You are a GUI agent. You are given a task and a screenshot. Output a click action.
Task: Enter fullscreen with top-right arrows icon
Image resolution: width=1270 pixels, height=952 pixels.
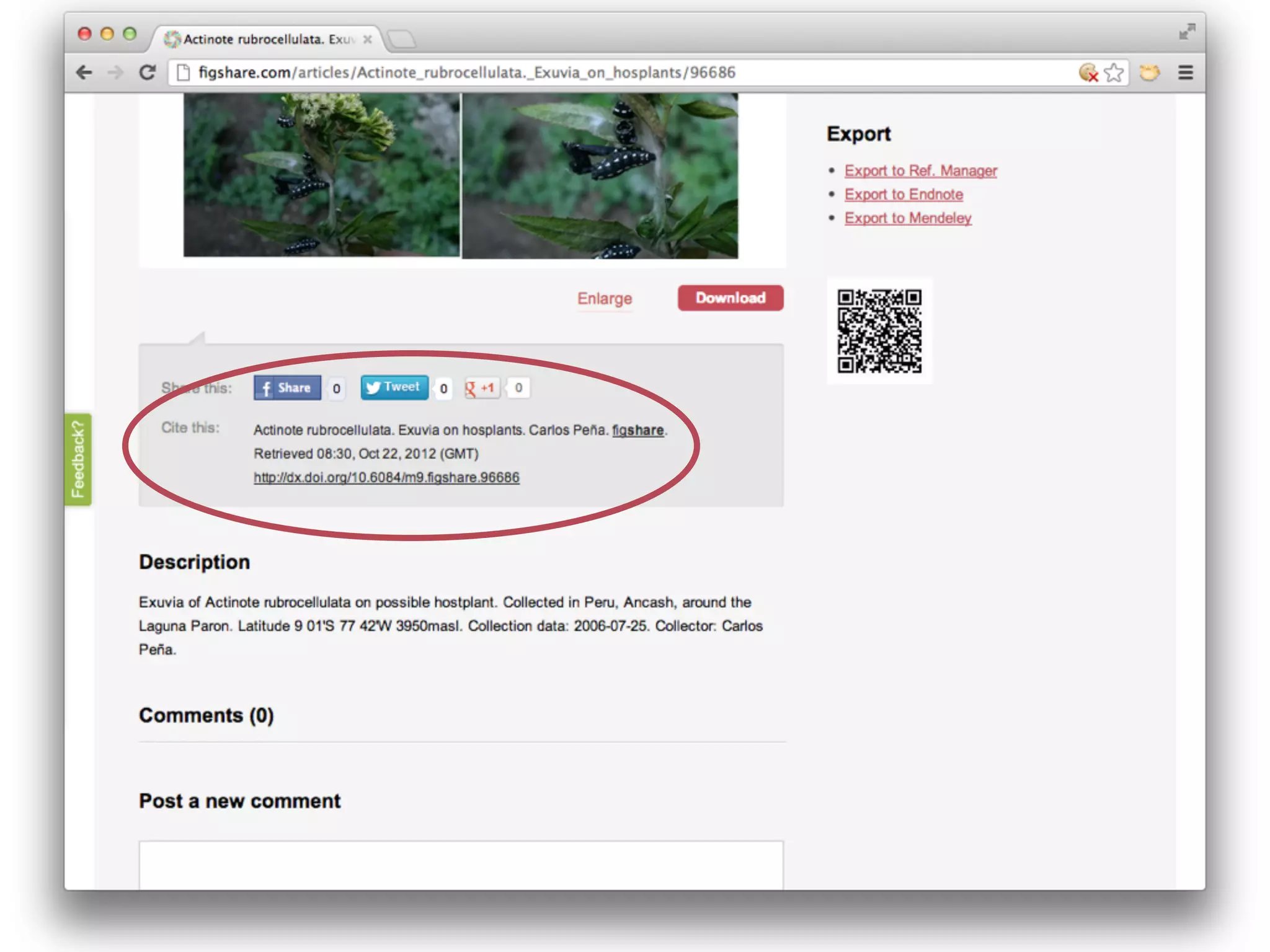click(x=1187, y=32)
